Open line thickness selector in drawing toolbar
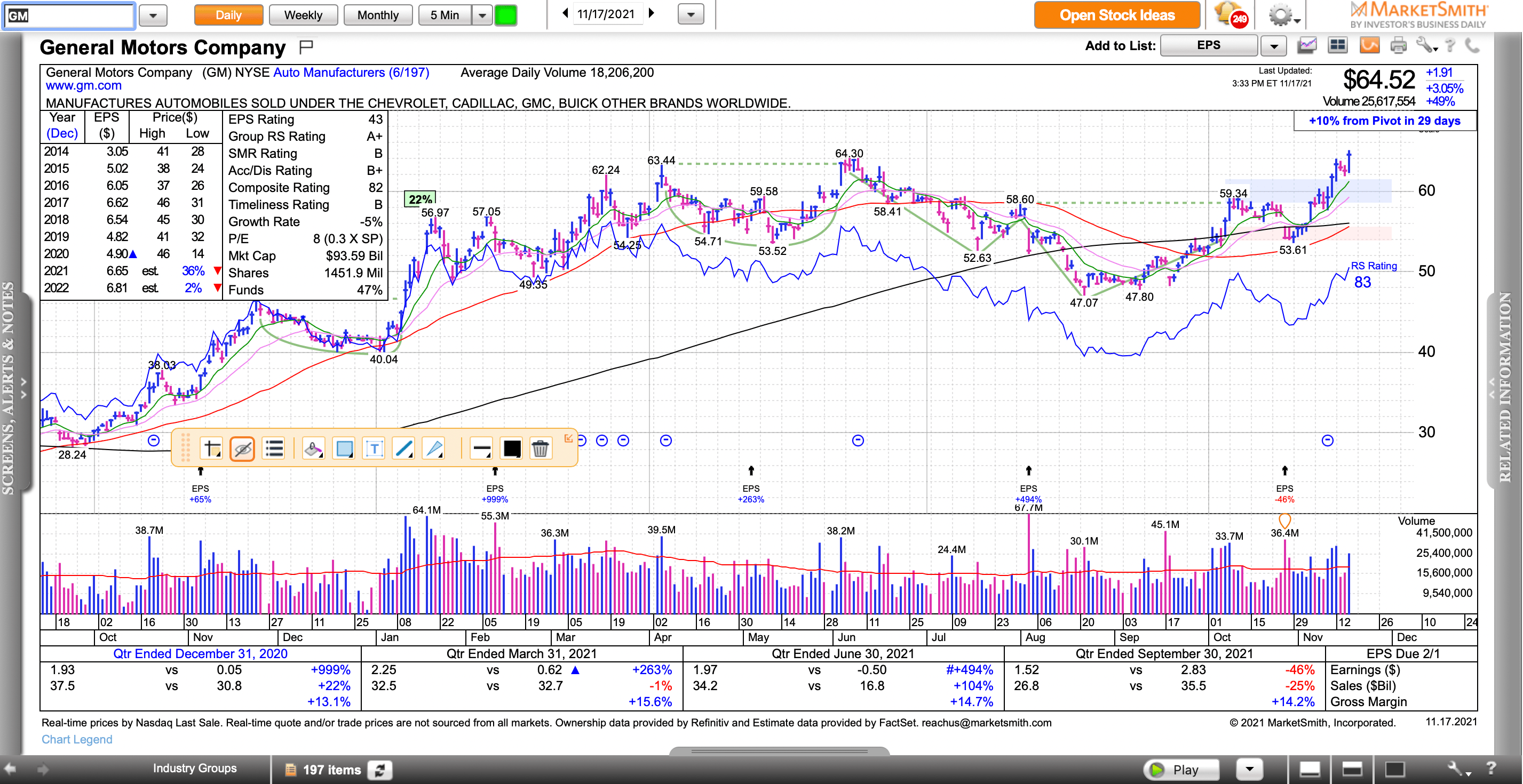Screen dimensions: 1523x784 pos(482,449)
